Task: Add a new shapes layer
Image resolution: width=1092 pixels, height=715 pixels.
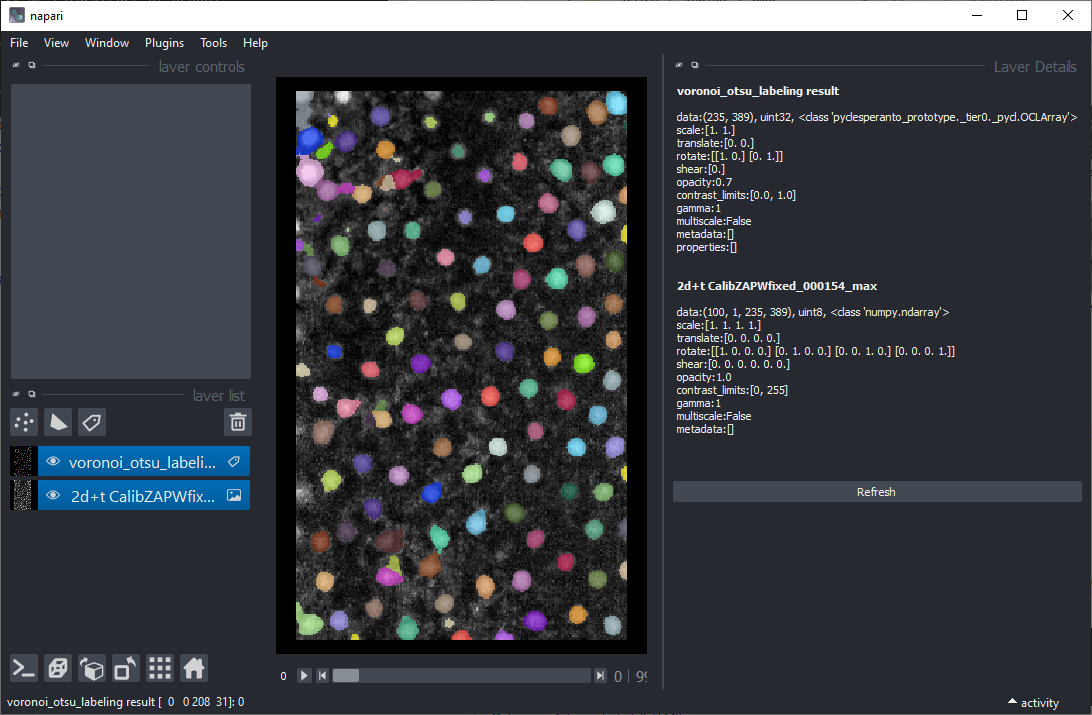Action: point(58,422)
